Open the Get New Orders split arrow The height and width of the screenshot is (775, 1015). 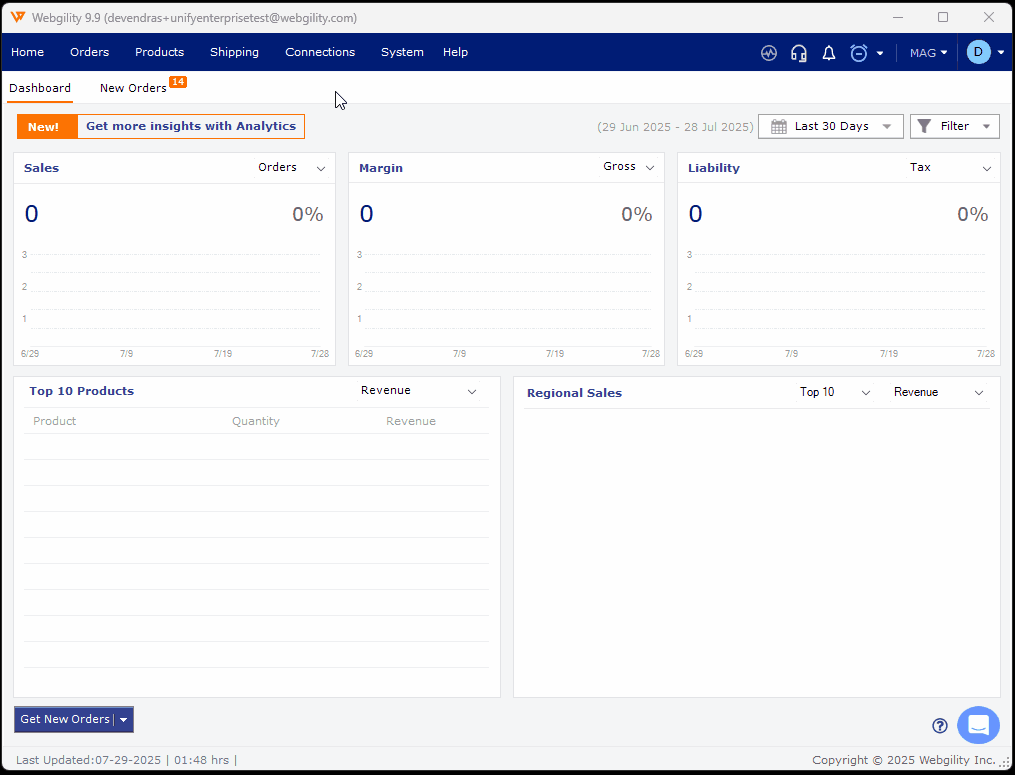coord(124,719)
